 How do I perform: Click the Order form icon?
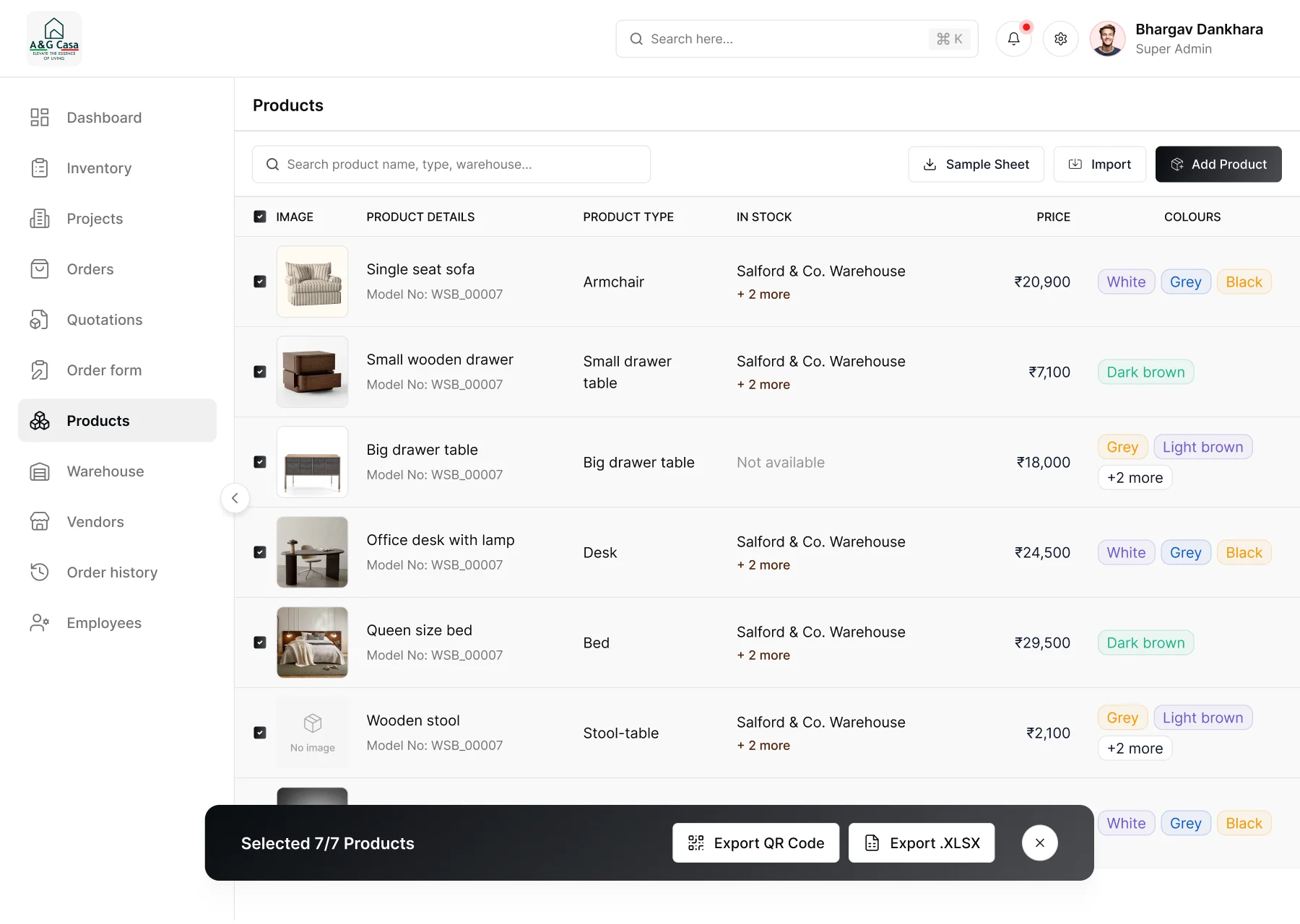click(x=40, y=370)
